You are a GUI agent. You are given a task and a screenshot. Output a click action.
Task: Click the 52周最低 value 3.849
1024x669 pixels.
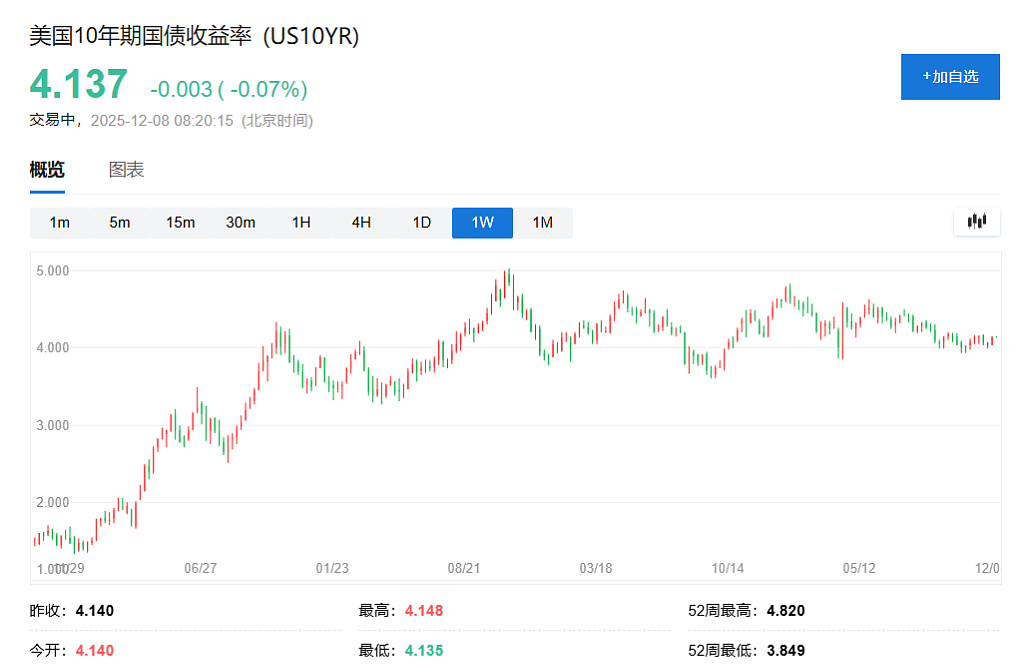click(x=786, y=651)
